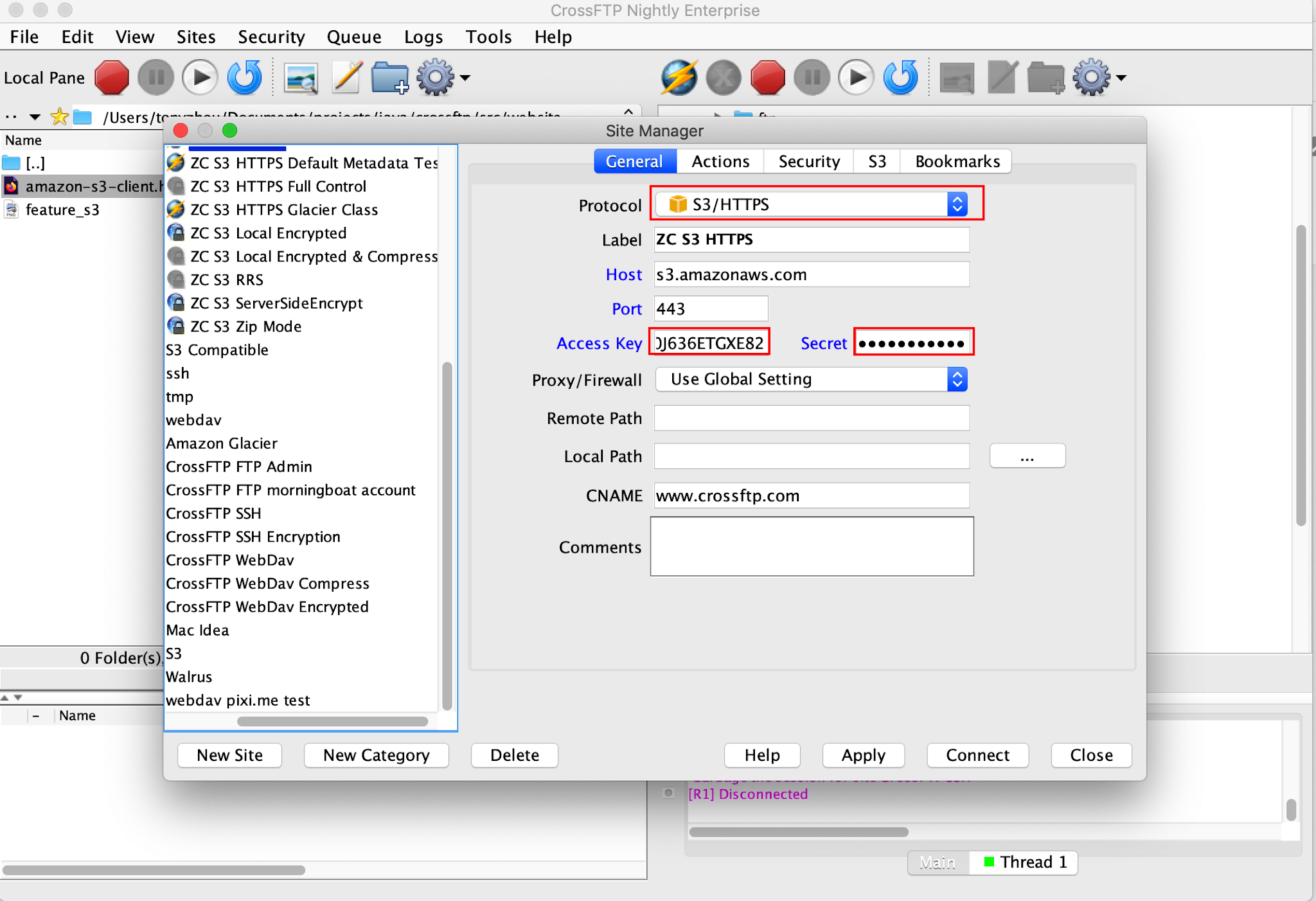This screenshot has height=901, width=1316.
Task: Click the edit pencil icon on local toolbar
Action: [346, 77]
